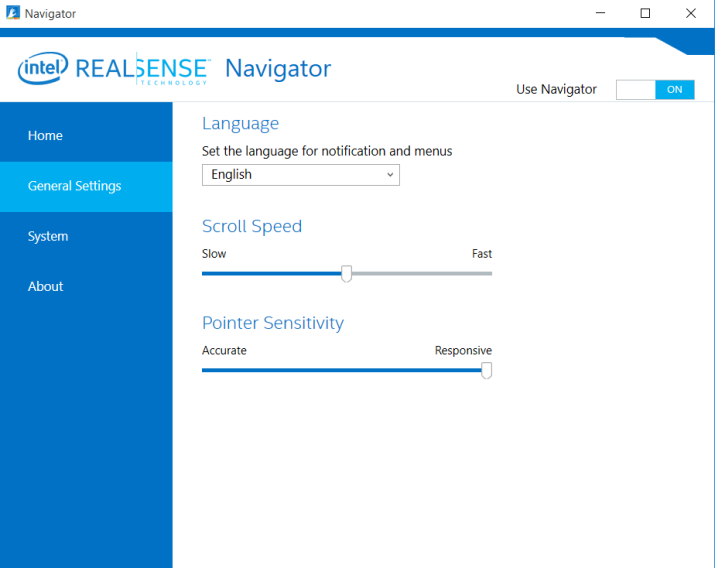The height and width of the screenshot is (568, 715).
Task: Click the RealSense Technology logo
Action: click(143, 69)
